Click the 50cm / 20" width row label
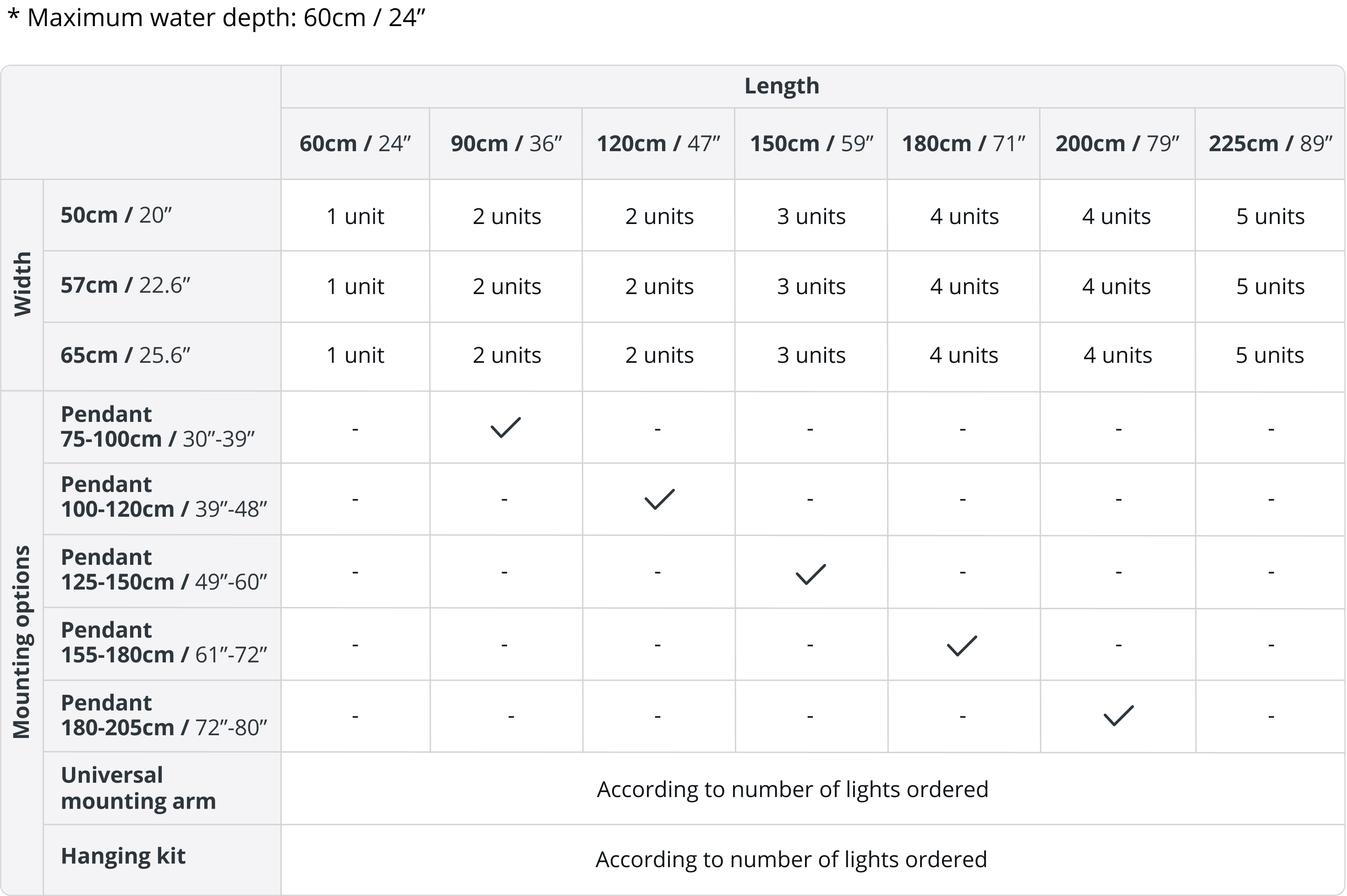 click(x=116, y=215)
